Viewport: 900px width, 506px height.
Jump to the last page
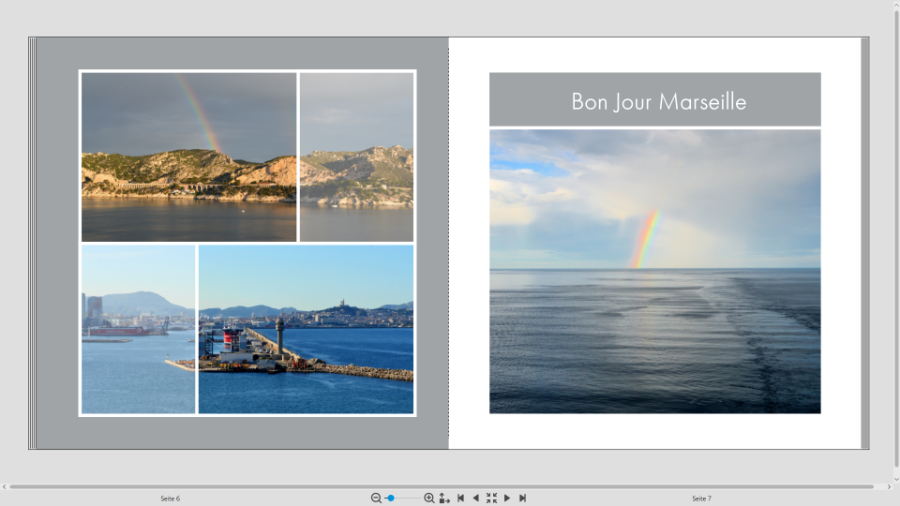point(522,498)
